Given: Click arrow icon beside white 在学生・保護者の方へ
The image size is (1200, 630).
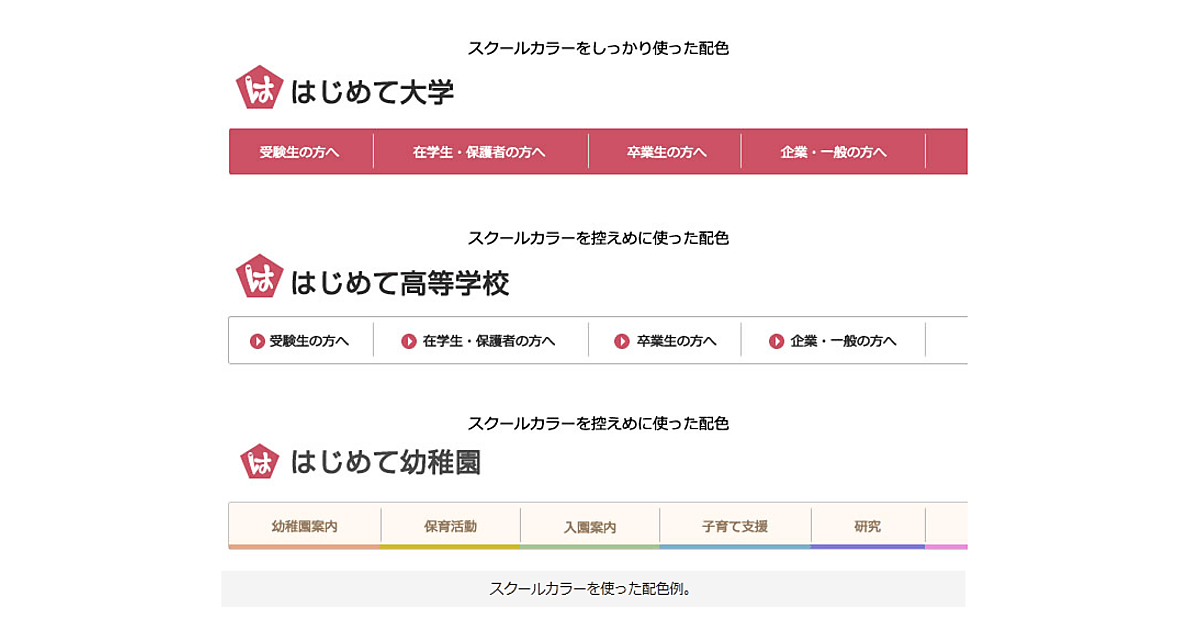Looking at the screenshot, I should [408, 341].
